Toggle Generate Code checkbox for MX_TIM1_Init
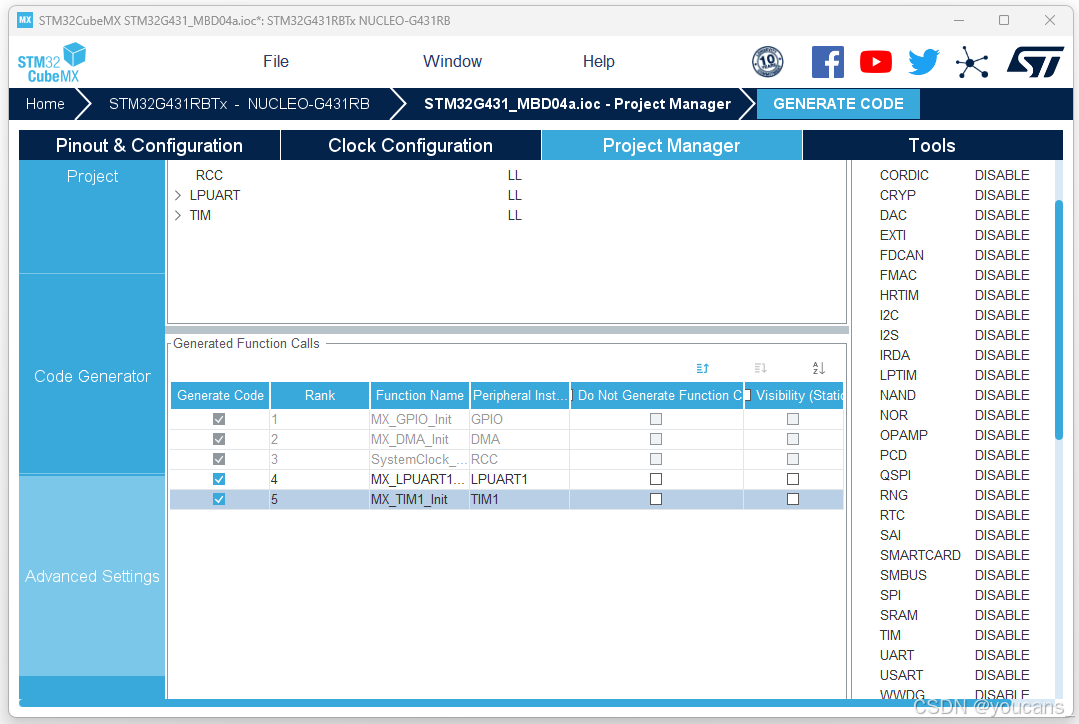 219,499
